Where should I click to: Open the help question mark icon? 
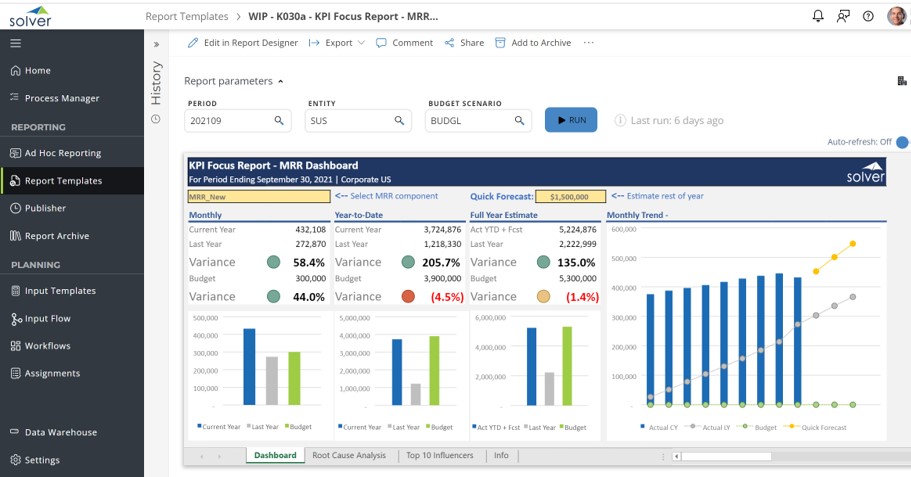click(868, 16)
